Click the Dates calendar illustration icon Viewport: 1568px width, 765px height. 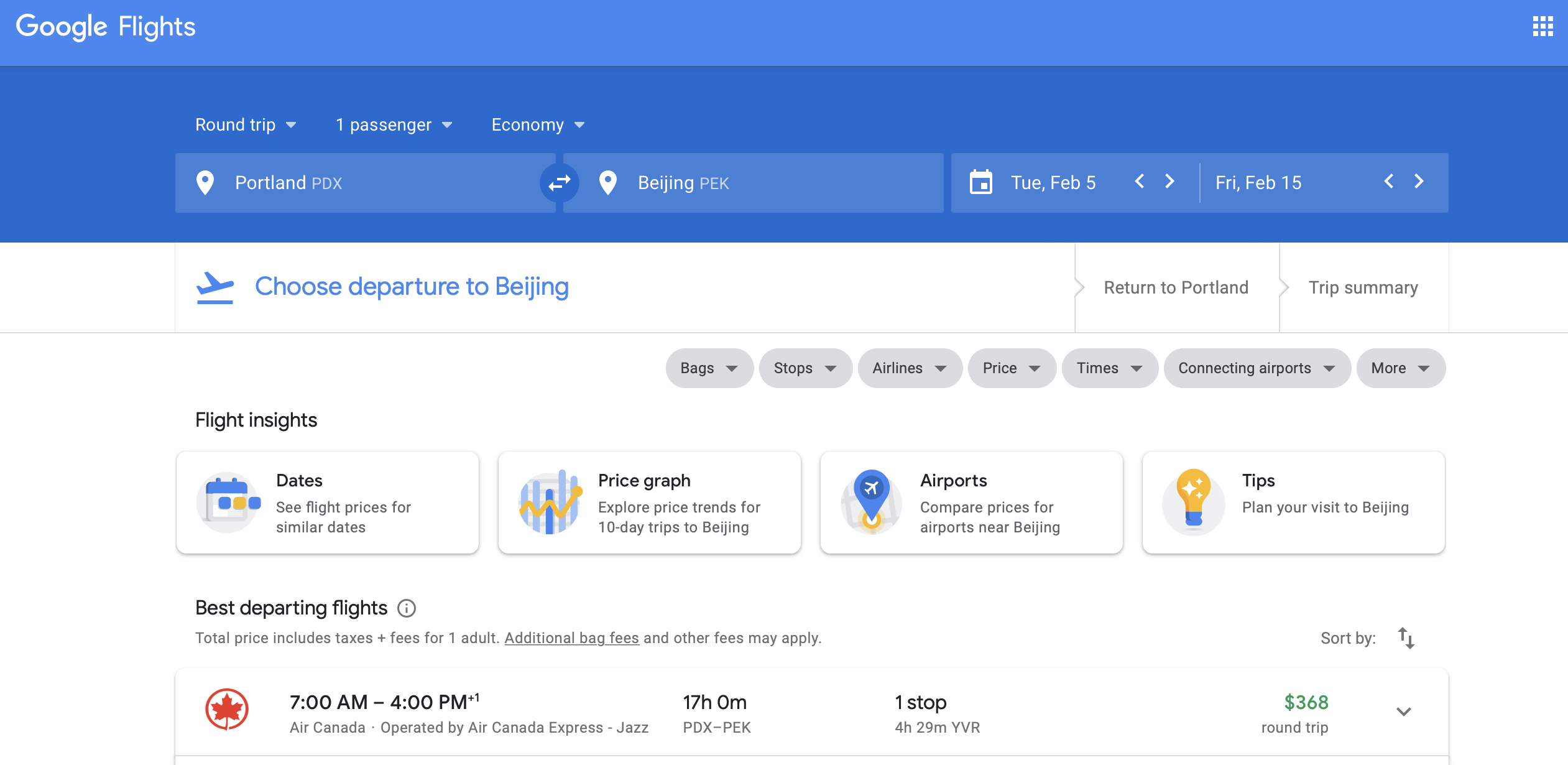228,503
